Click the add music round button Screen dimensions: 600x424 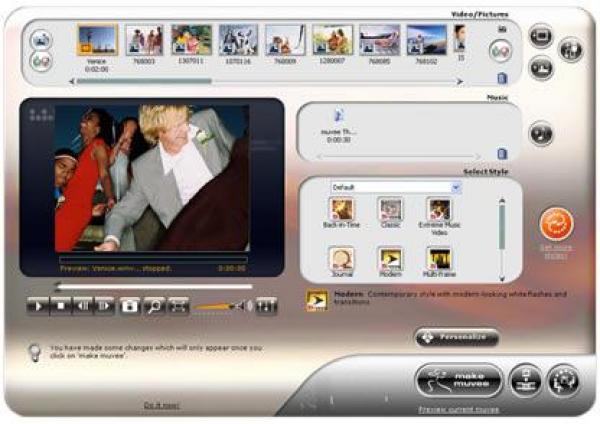coord(541,133)
